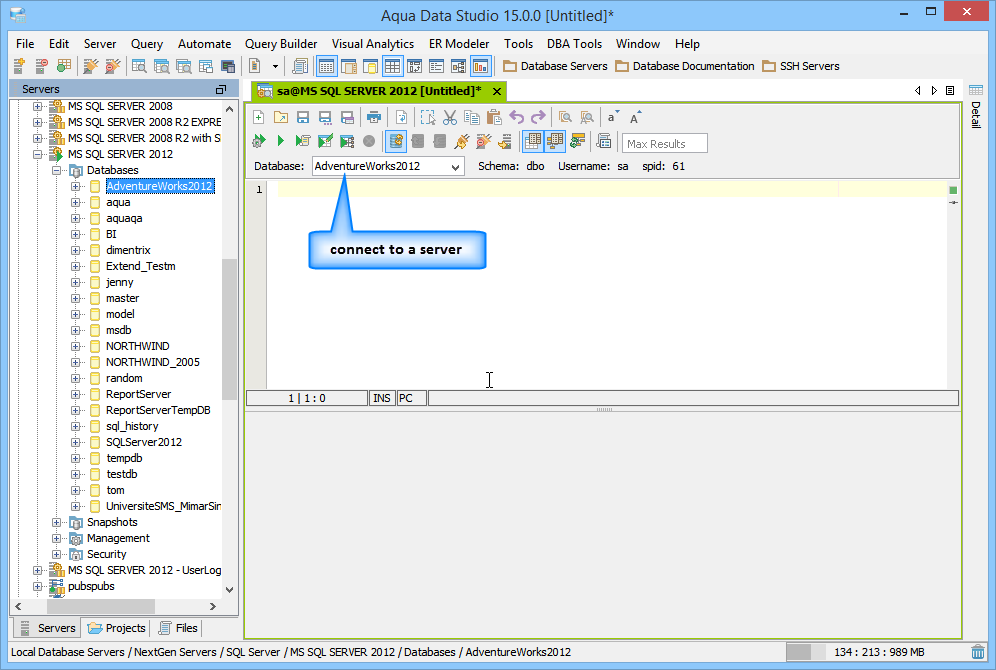The width and height of the screenshot is (996, 670).
Task: Open the Detail side panel
Action: [976, 105]
